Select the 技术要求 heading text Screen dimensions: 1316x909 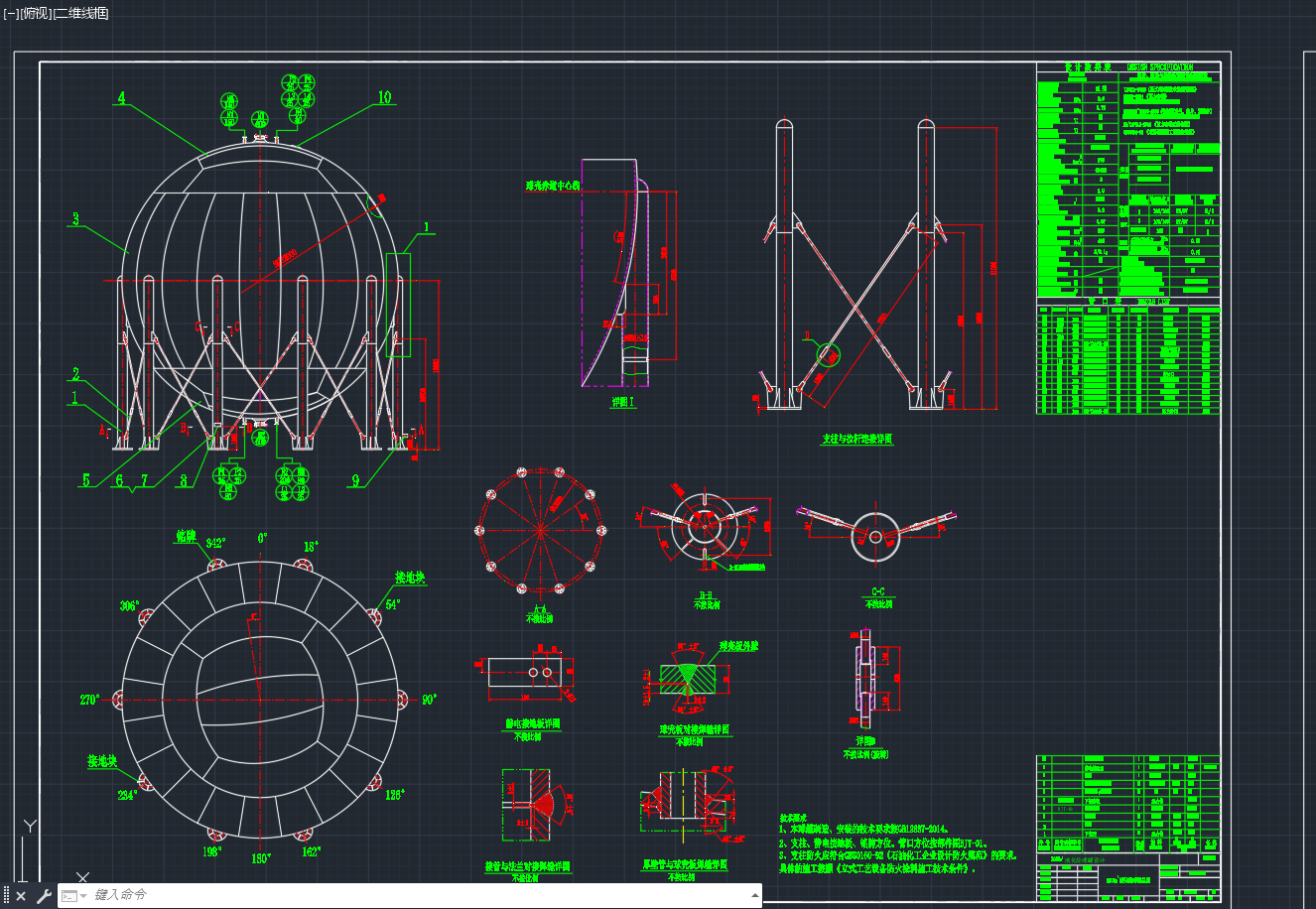(794, 817)
